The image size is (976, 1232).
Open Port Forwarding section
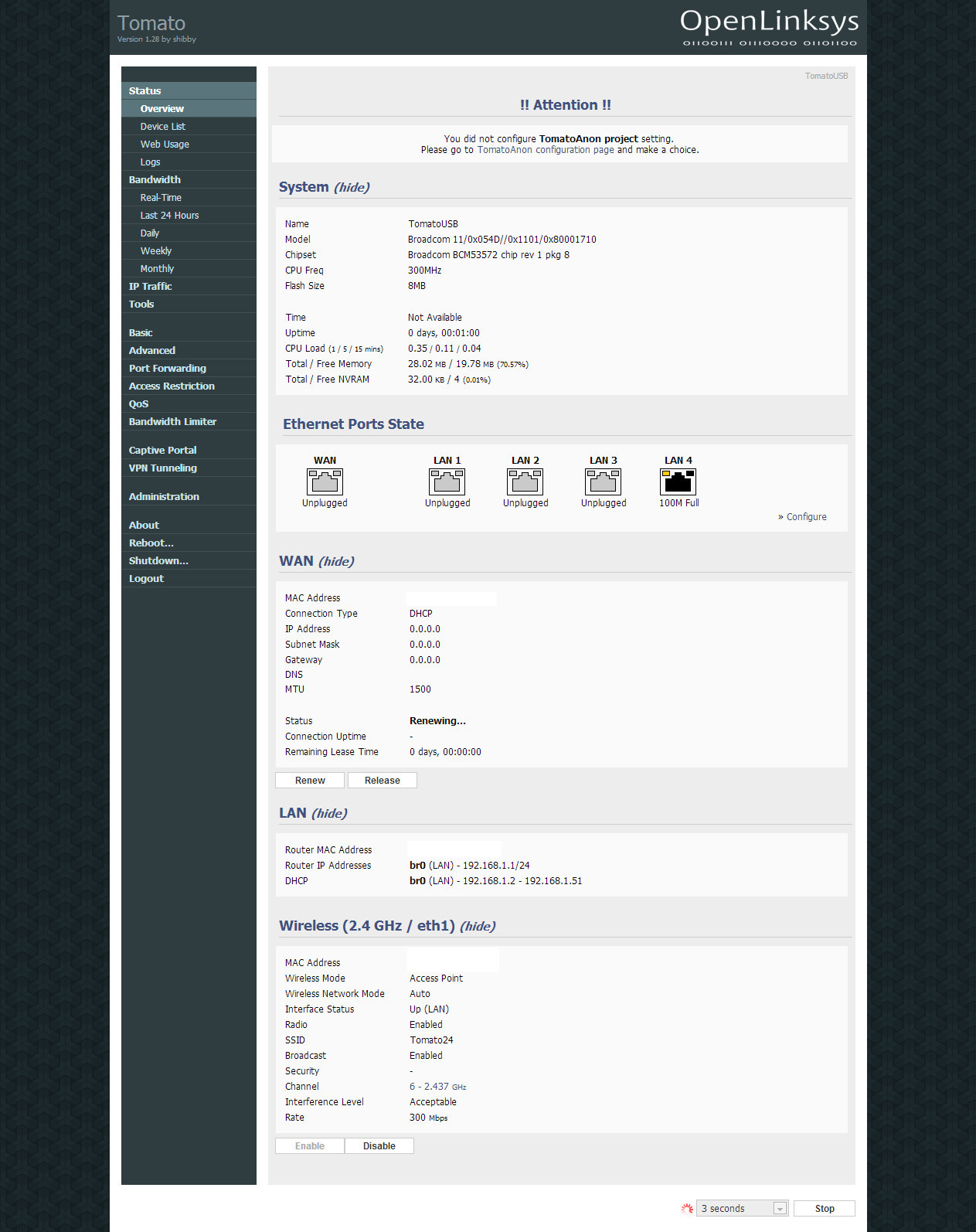189,368
